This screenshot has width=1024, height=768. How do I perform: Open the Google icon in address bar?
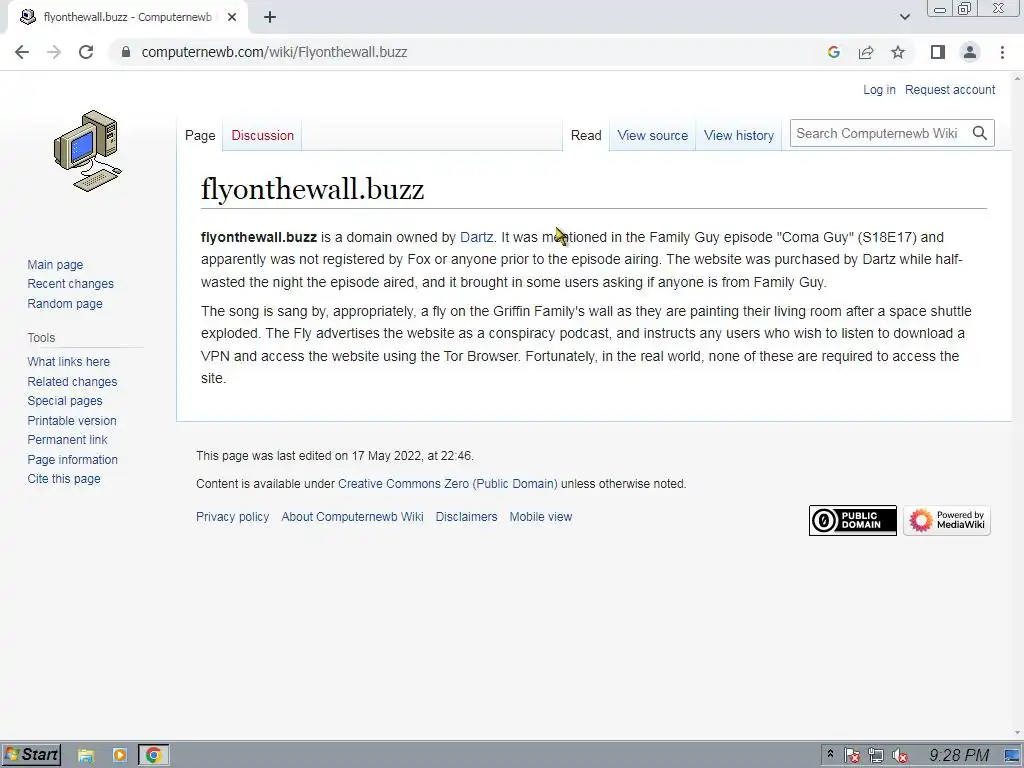coord(833,52)
